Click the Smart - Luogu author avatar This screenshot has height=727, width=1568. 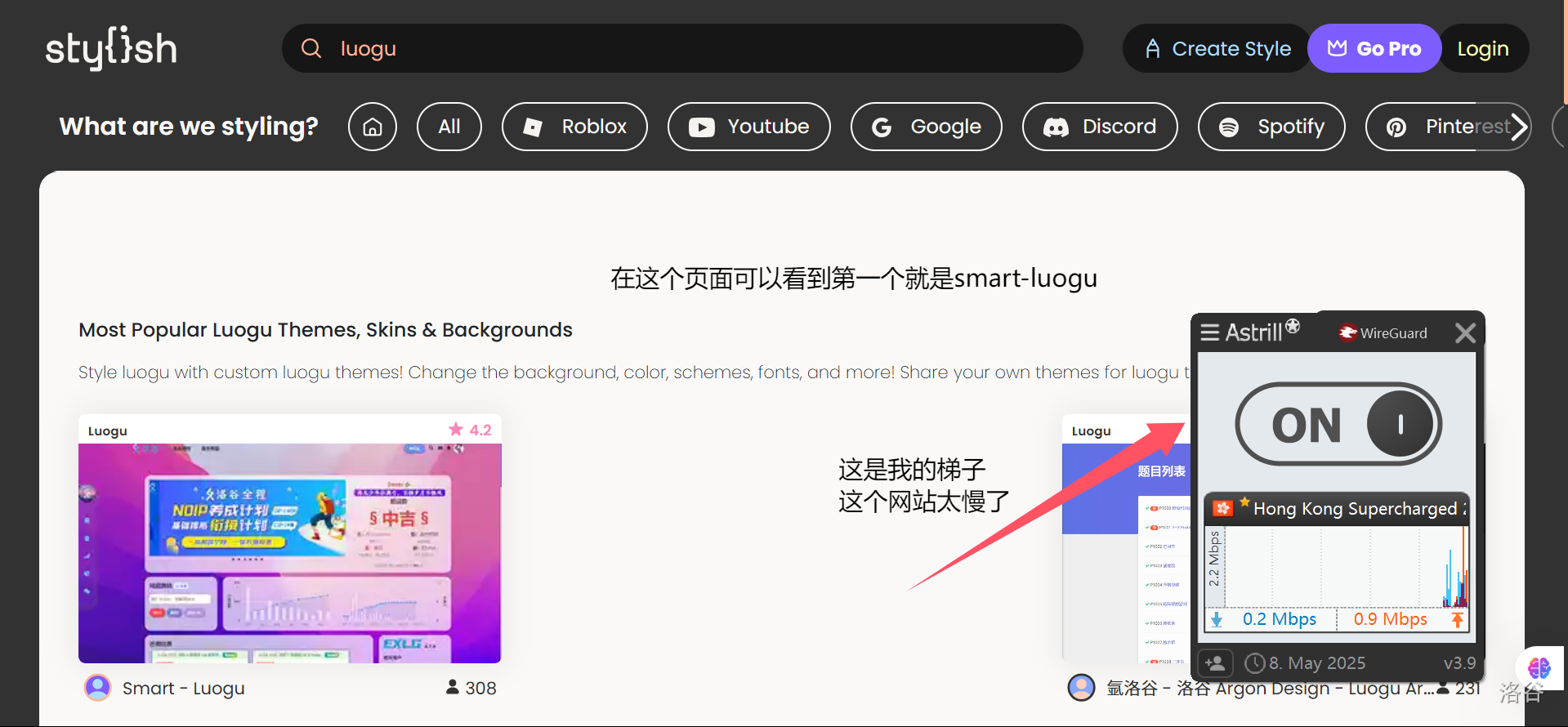(x=98, y=688)
